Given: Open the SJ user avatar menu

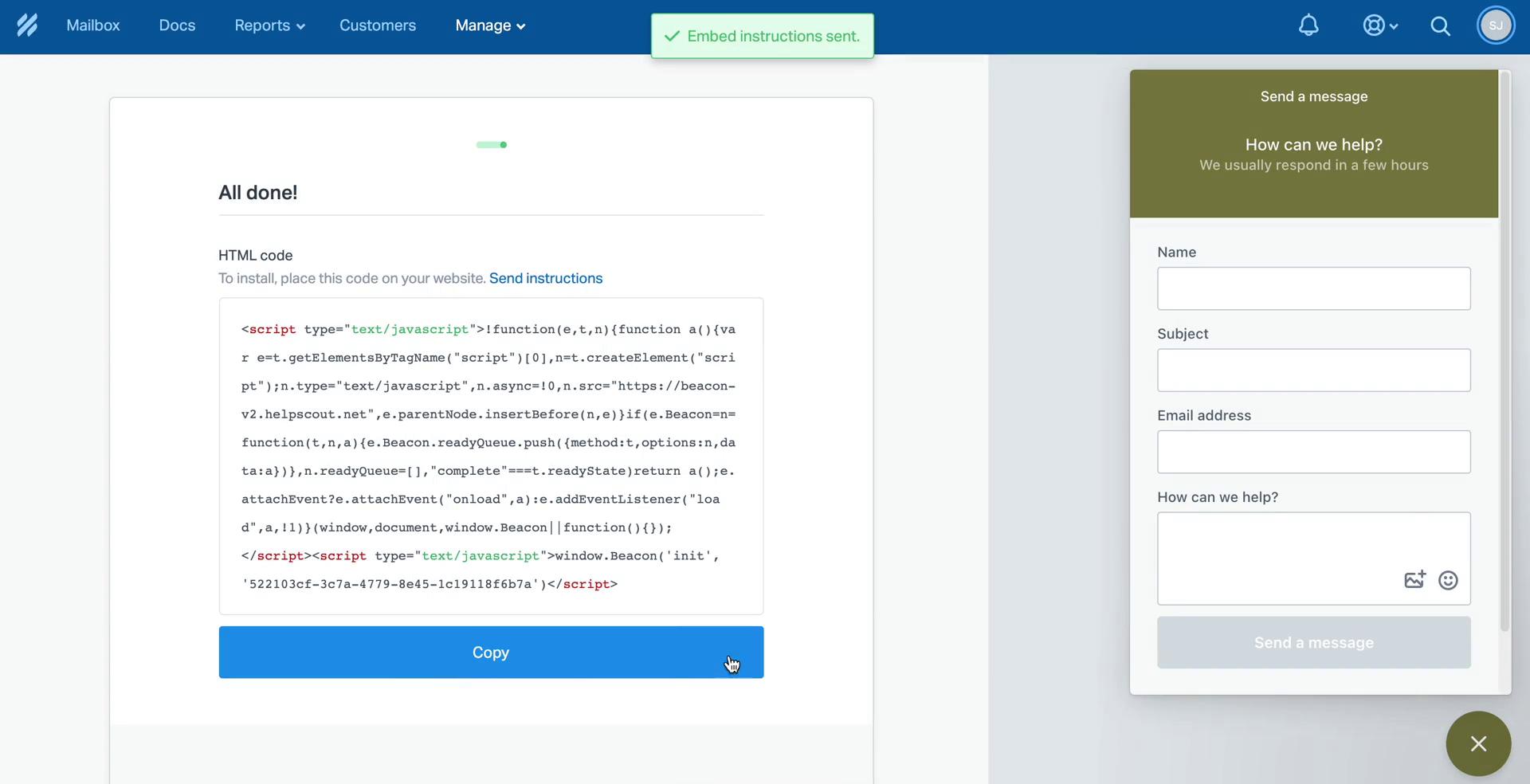Looking at the screenshot, I should coord(1496,25).
